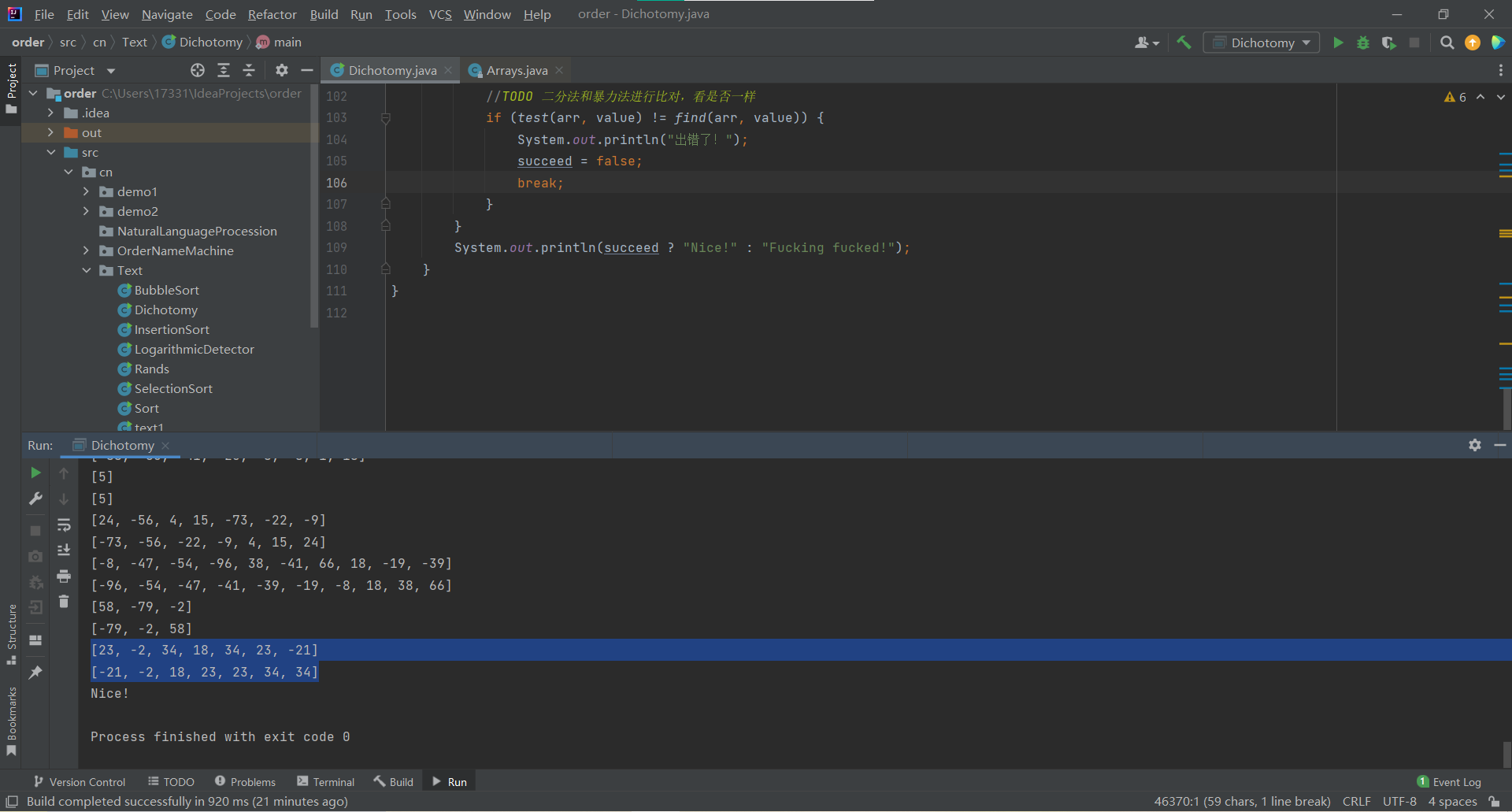Open Build tool window
Image resolution: width=1512 pixels, height=812 pixels.
tap(394, 781)
